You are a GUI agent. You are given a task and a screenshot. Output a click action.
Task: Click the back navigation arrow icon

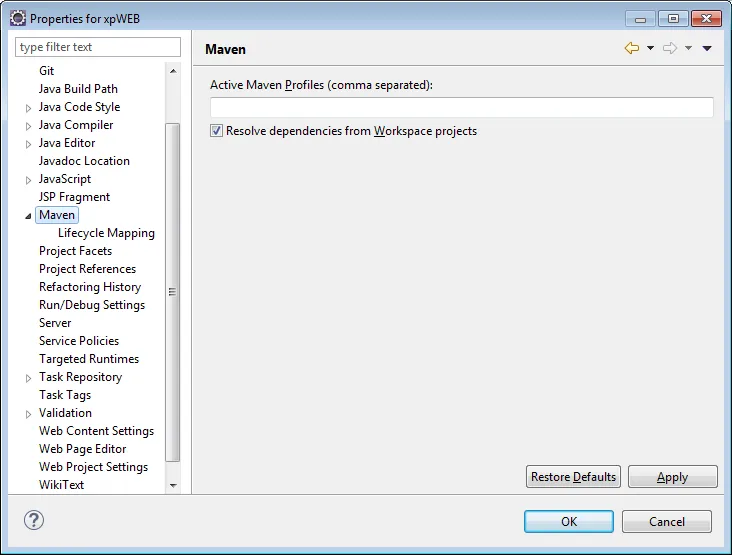pos(632,48)
